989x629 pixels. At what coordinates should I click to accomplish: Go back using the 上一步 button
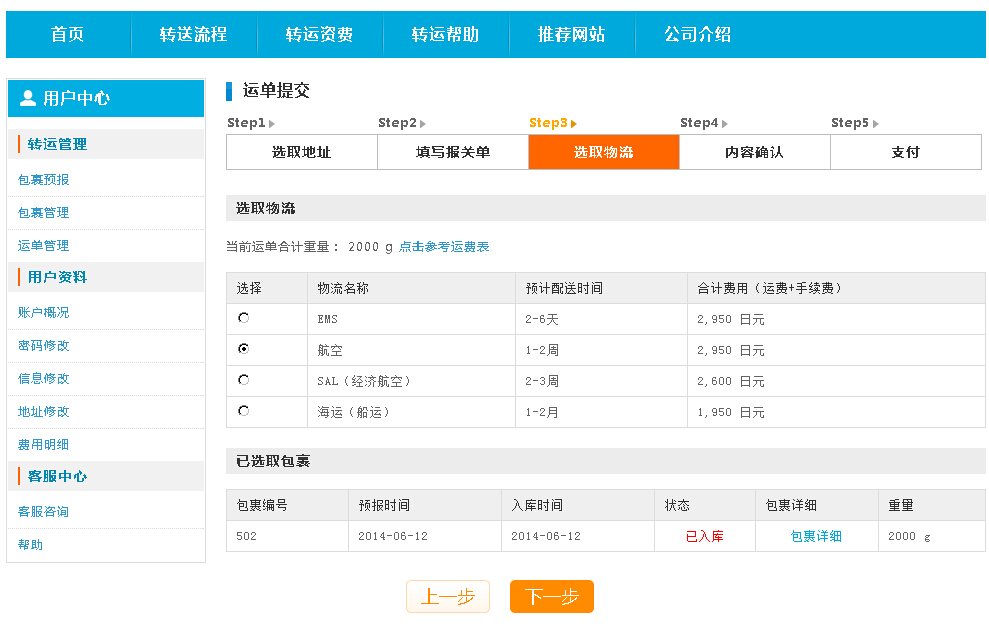click(447, 596)
